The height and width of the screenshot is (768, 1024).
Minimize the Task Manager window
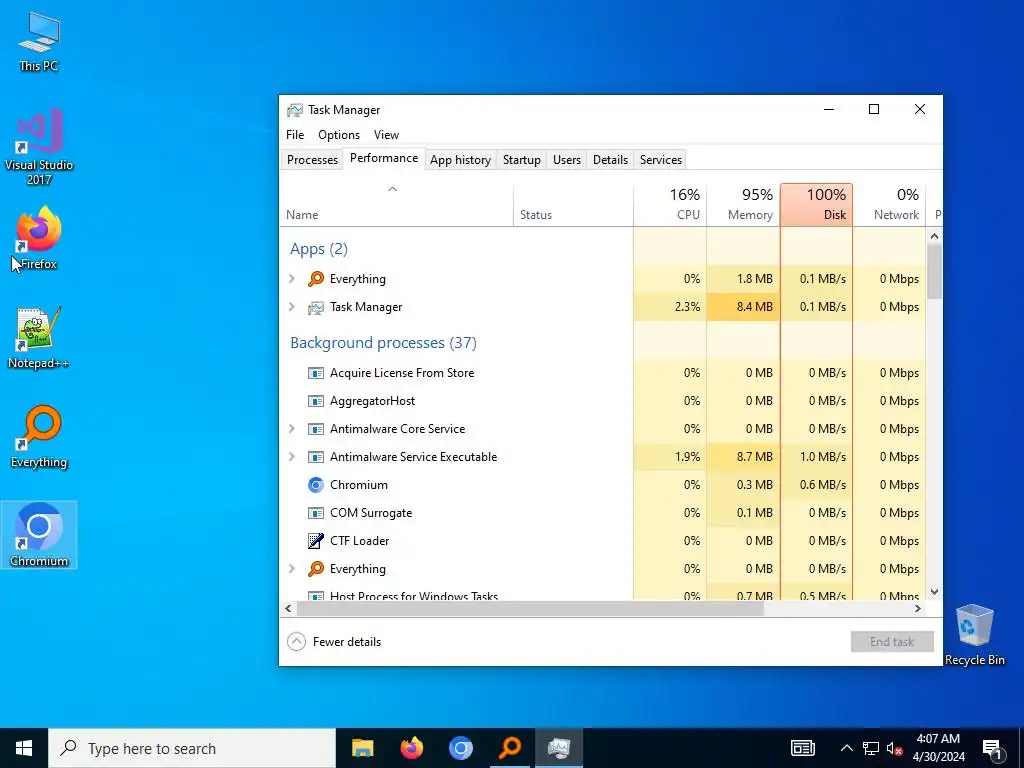pyautogui.click(x=829, y=110)
